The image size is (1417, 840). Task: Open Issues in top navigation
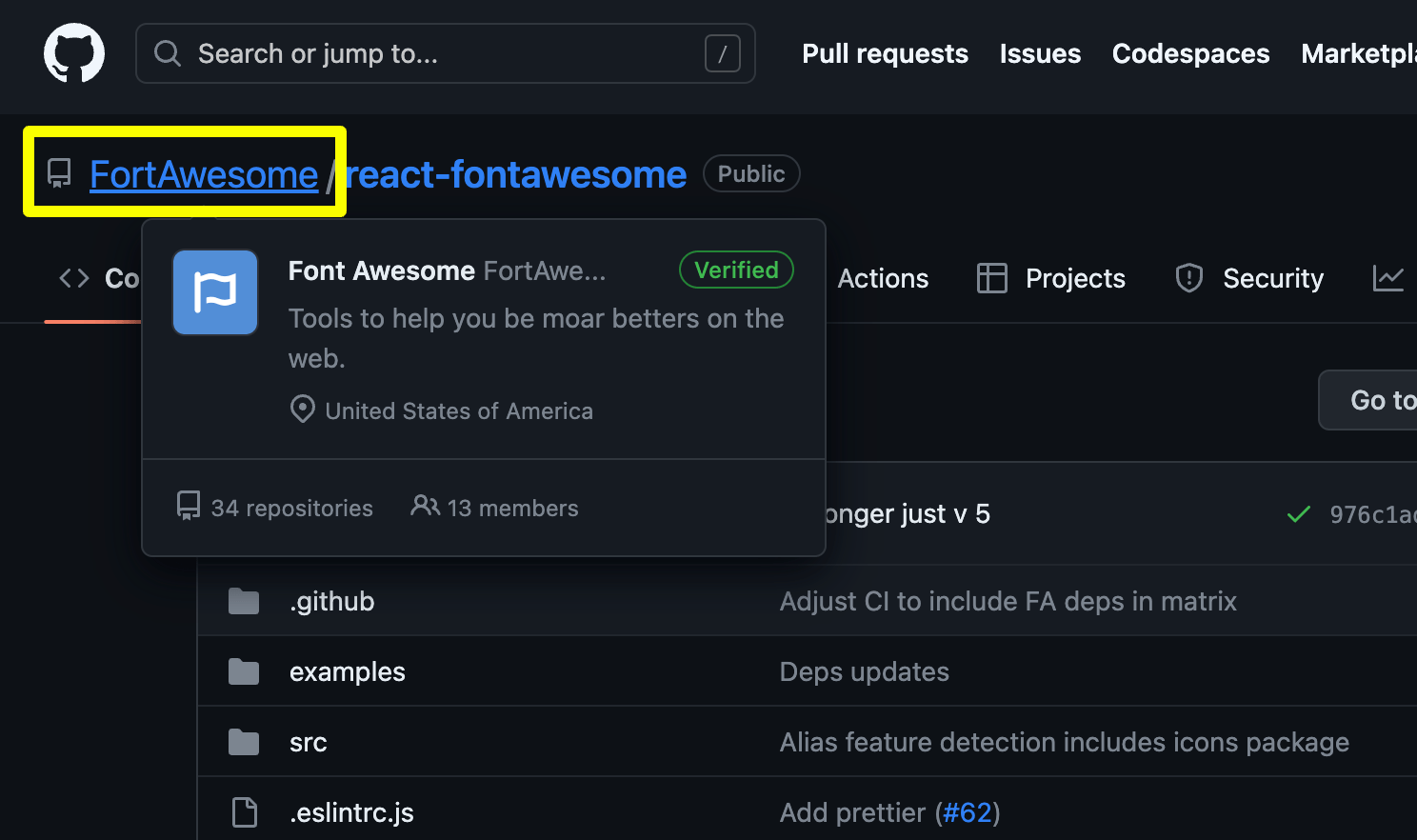coord(1040,53)
